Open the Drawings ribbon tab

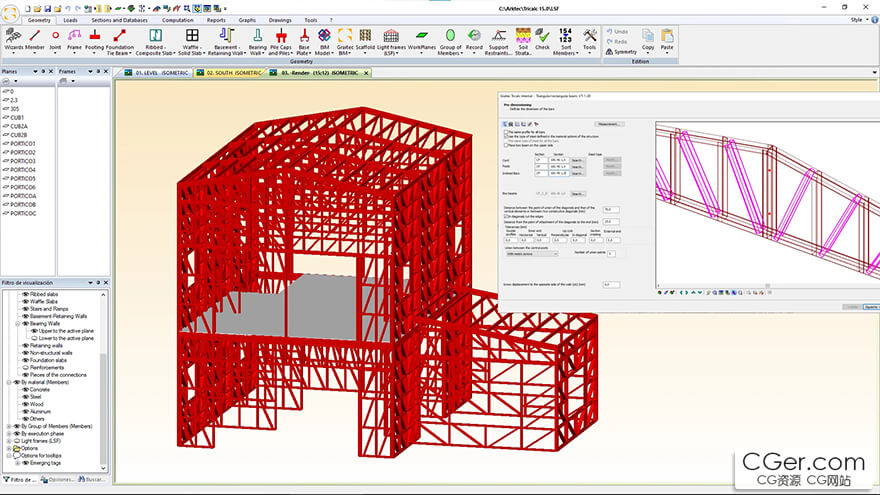[279, 20]
